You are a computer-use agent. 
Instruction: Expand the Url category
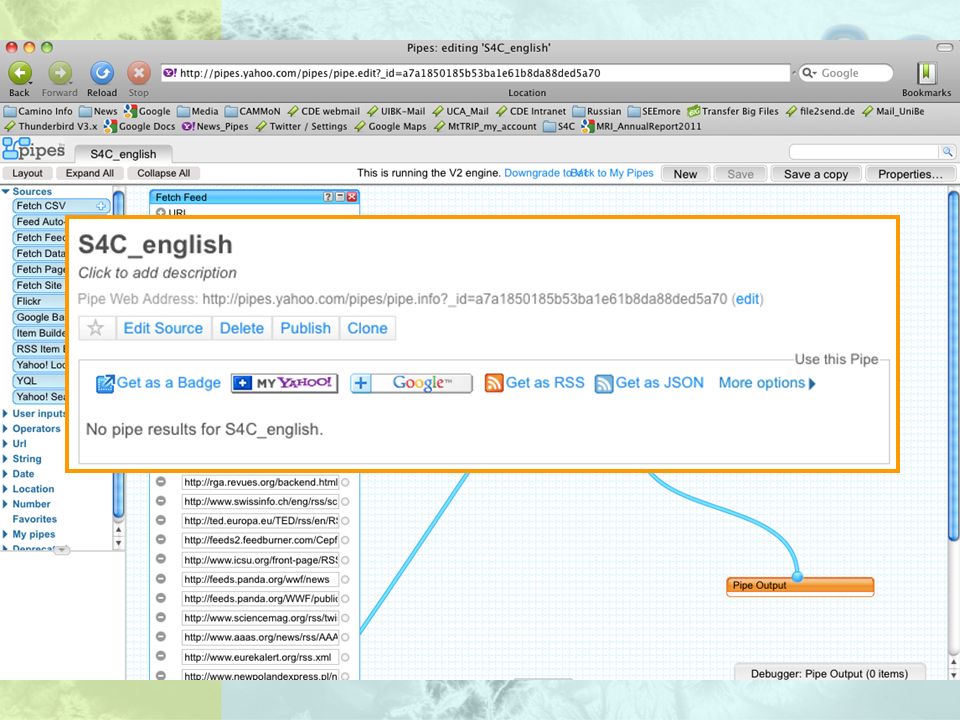pos(6,443)
